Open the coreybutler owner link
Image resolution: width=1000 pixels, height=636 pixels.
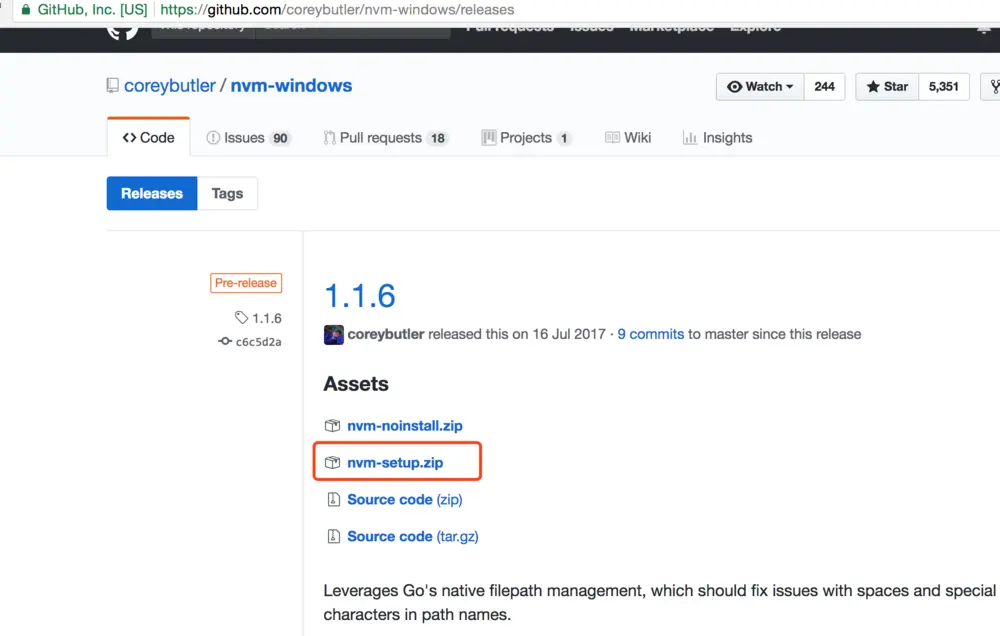pyautogui.click(x=170, y=85)
